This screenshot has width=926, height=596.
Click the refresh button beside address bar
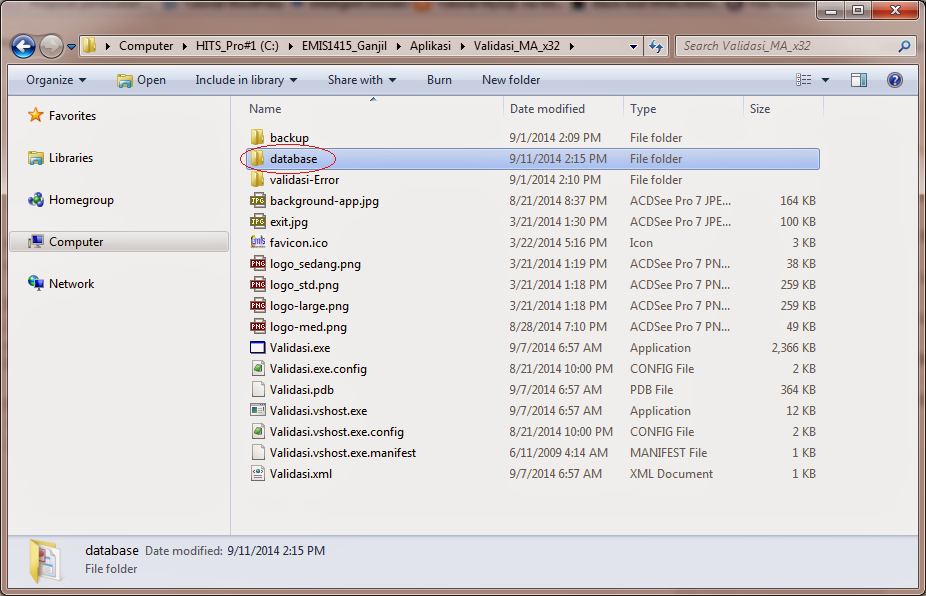click(655, 46)
